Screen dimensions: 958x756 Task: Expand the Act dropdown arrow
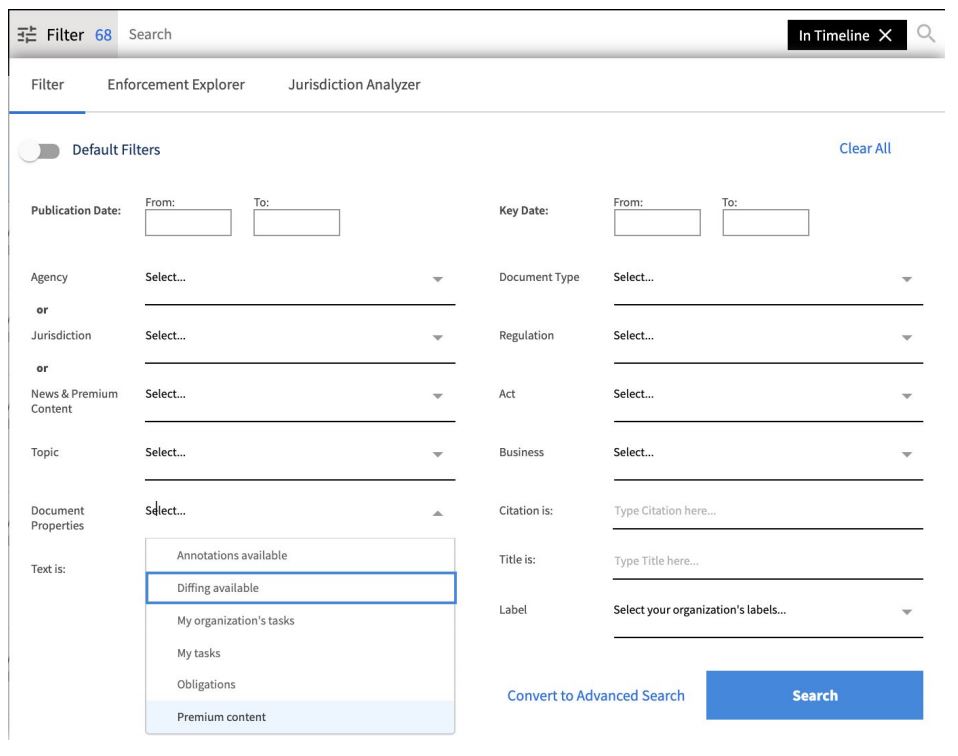907,396
